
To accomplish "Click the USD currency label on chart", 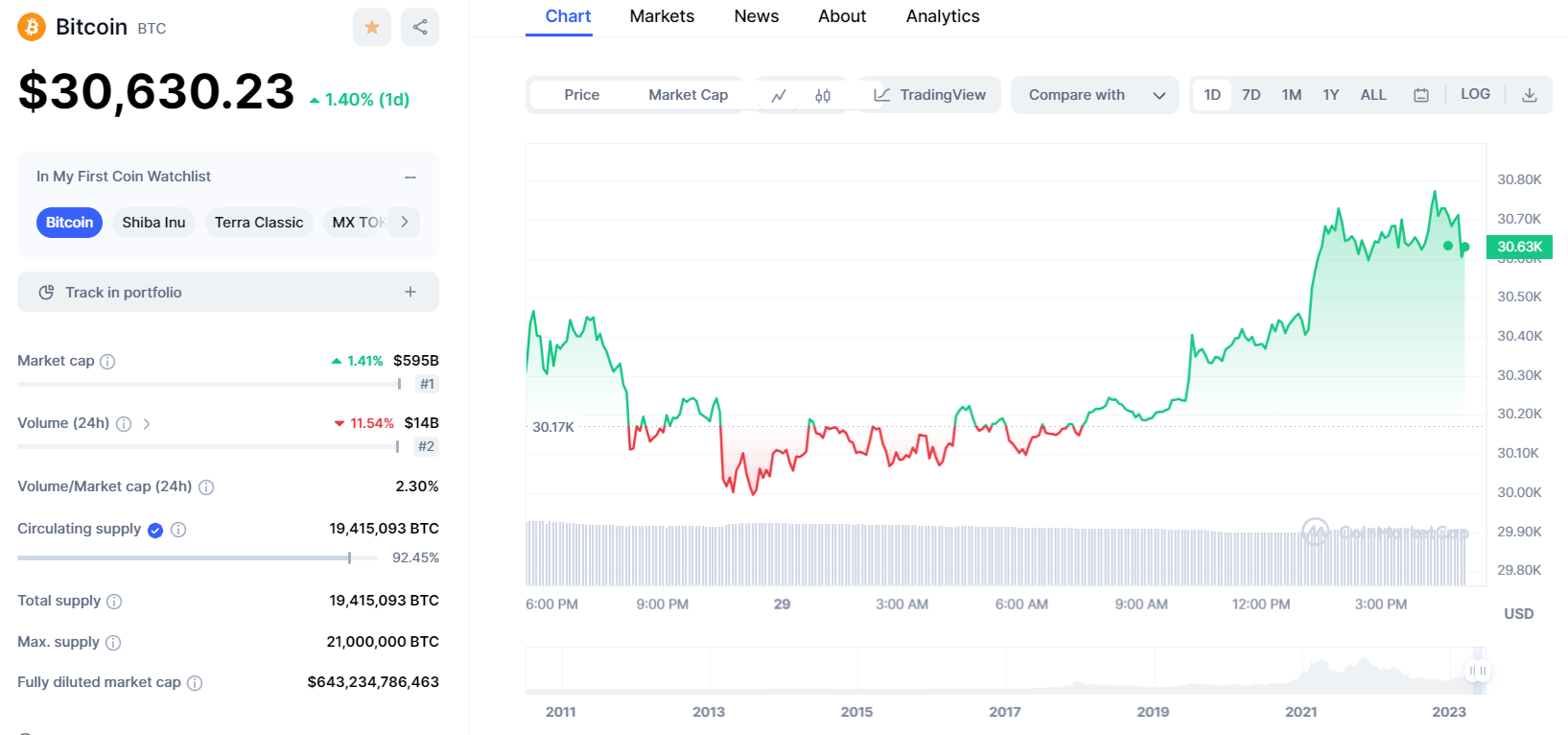I will point(1519,614).
